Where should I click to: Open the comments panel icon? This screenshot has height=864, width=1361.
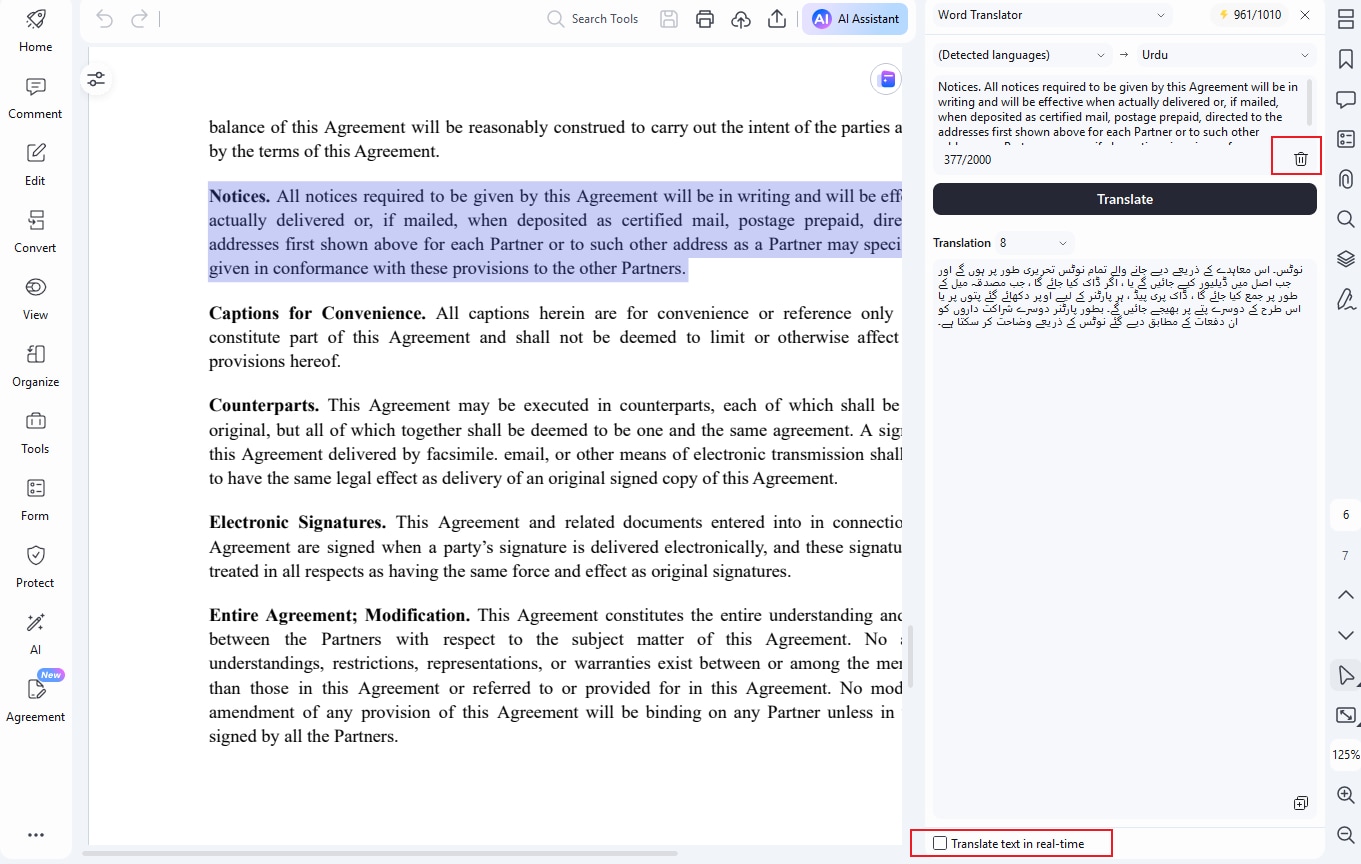(1346, 99)
